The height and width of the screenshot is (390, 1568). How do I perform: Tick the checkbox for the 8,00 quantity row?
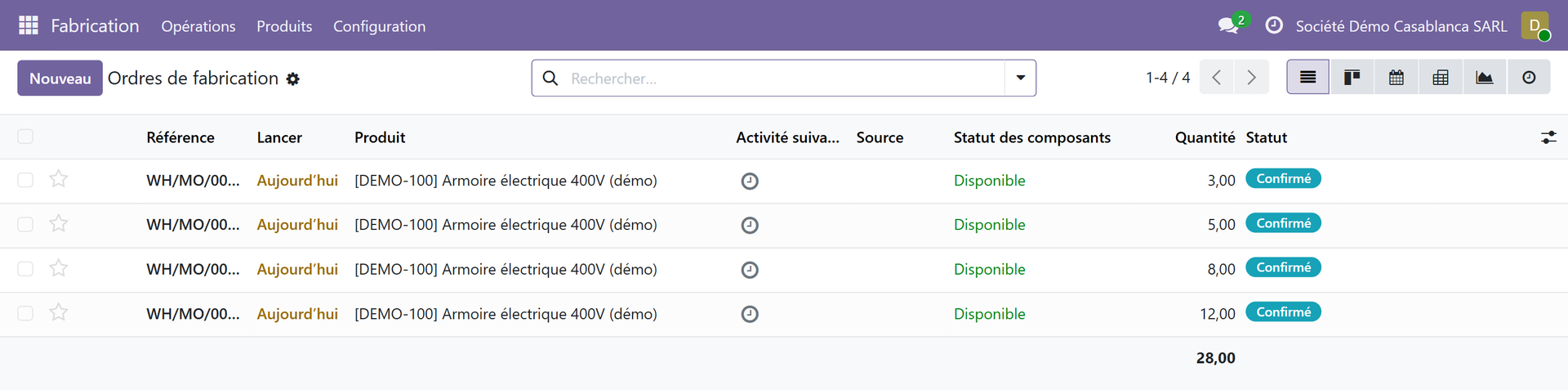point(25,269)
